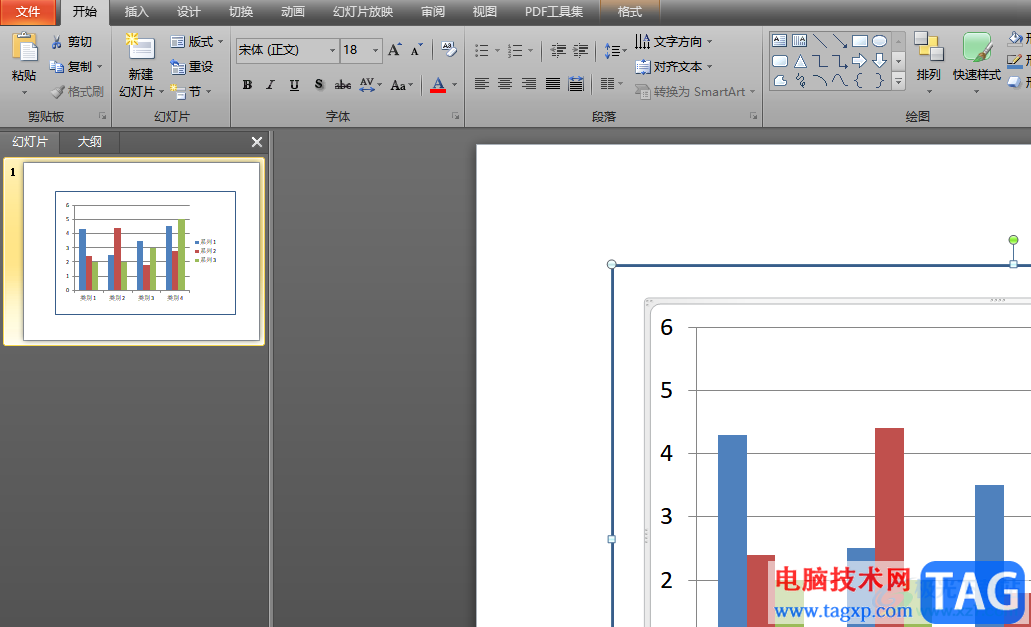The height and width of the screenshot is (627, 1031).
Task: Pick the triangle shape from the drawing gallery
Action: pos(800,61)
